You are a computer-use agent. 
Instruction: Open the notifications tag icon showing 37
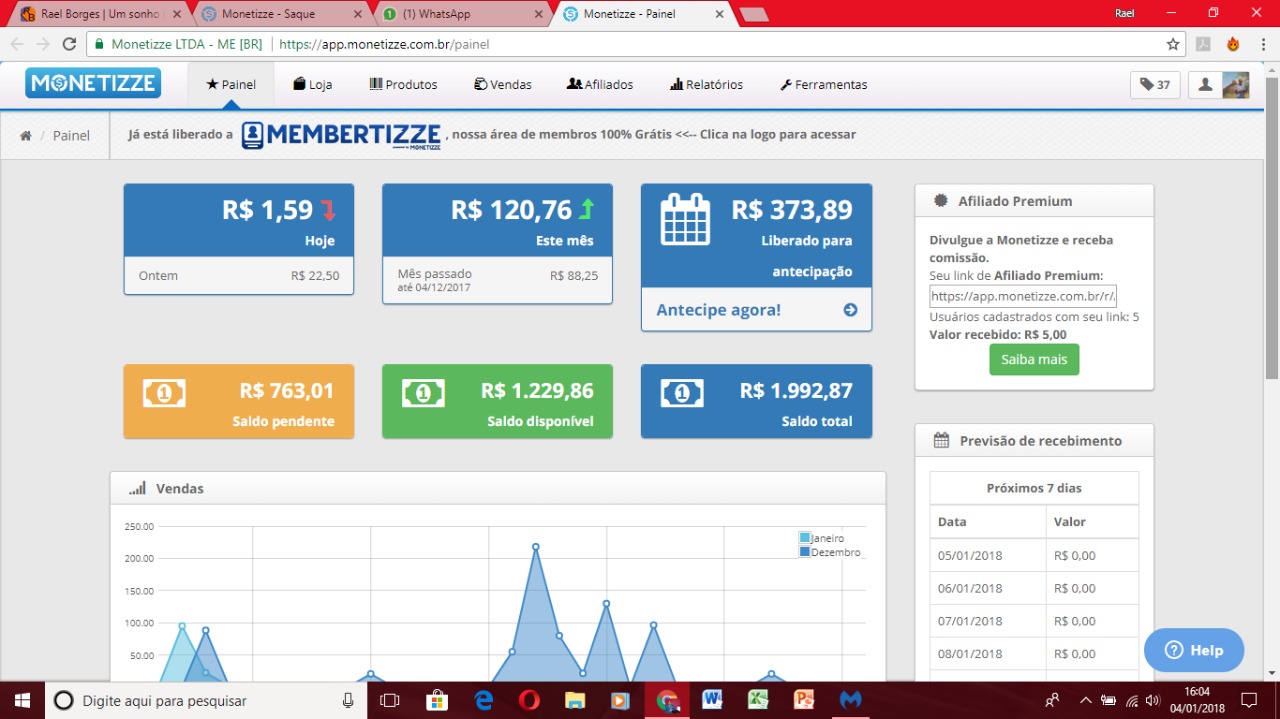(x=1155, y=85)
